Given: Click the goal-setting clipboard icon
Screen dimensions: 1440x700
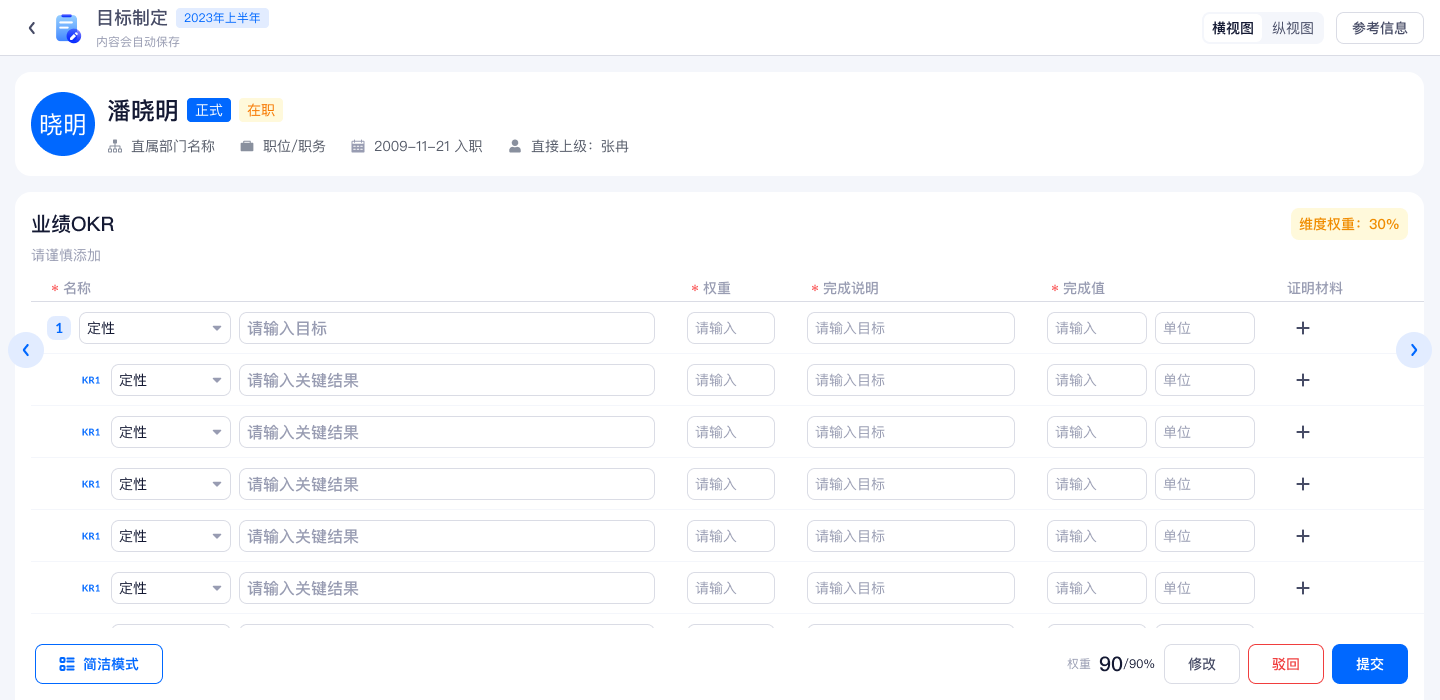Looking at the screenshot, I should 67,28.
